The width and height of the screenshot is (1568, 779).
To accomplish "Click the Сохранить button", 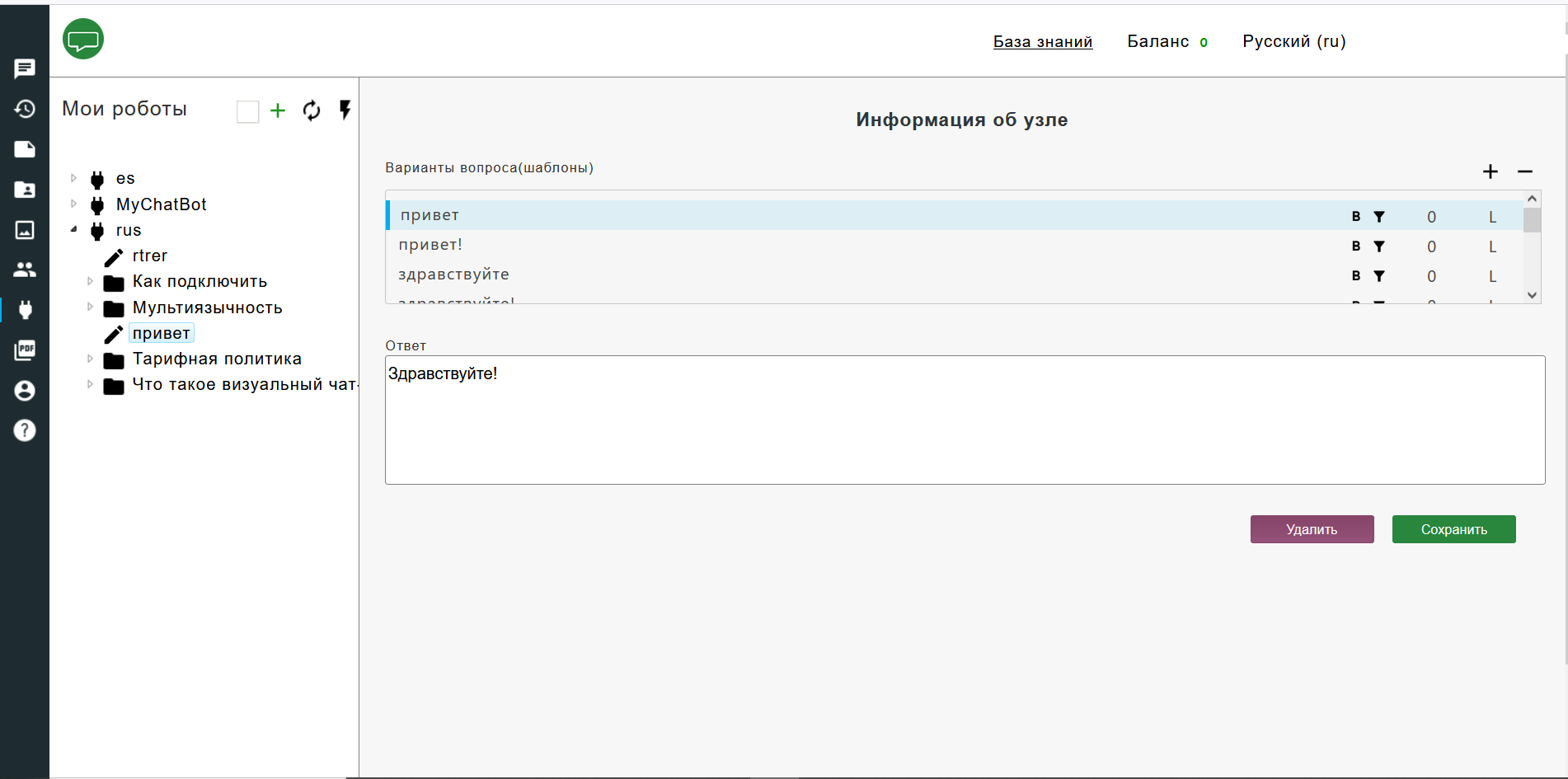I will (1453, 529).
